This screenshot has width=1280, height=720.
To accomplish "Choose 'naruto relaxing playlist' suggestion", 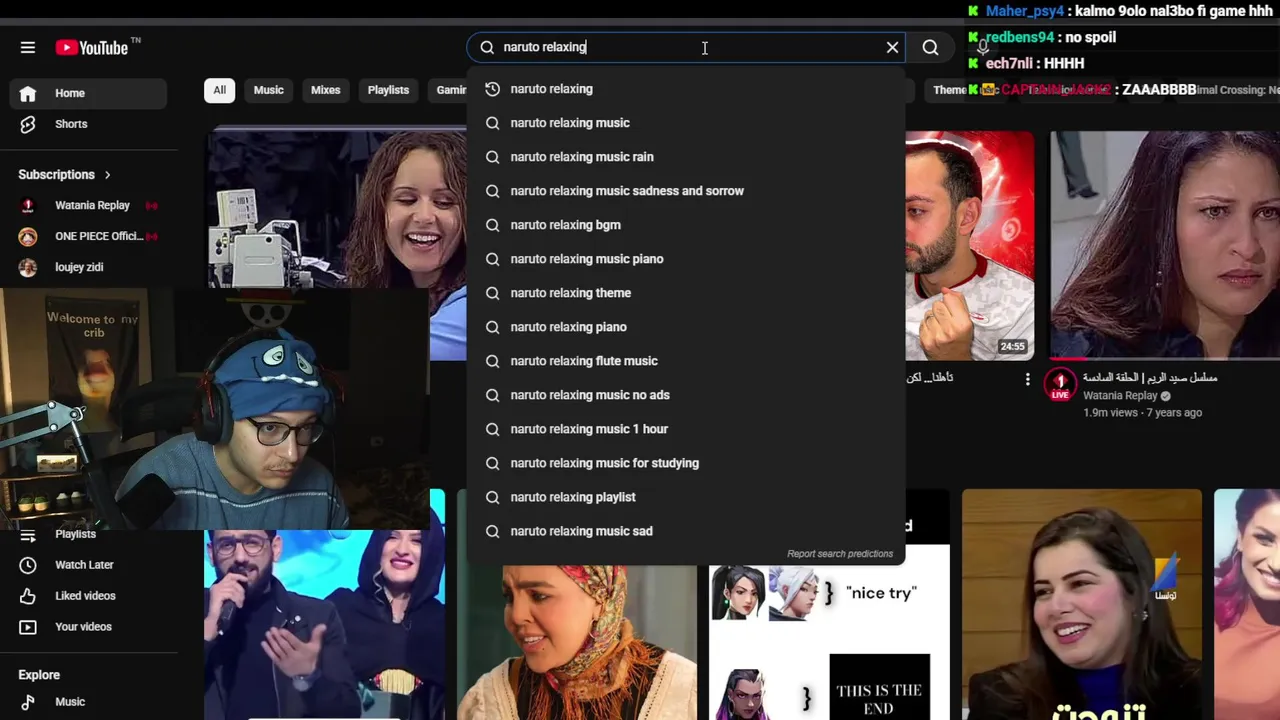I will [685, 497].
